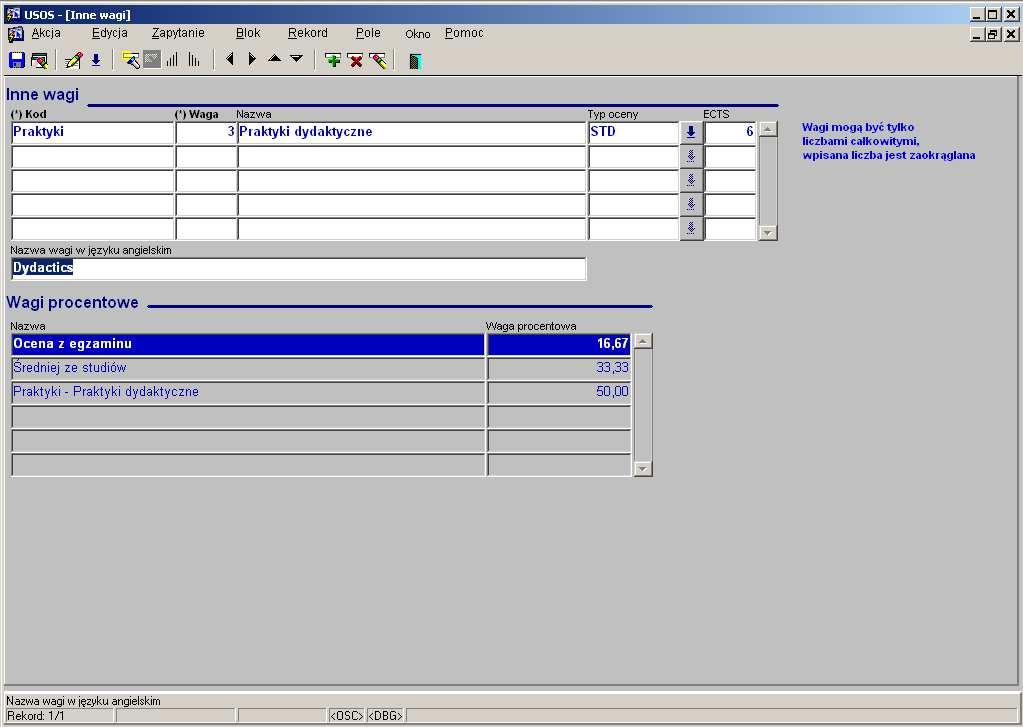Click the ascending bars sort icon
The width and height of the screenshot is (1023, 727).
(172, 61)
